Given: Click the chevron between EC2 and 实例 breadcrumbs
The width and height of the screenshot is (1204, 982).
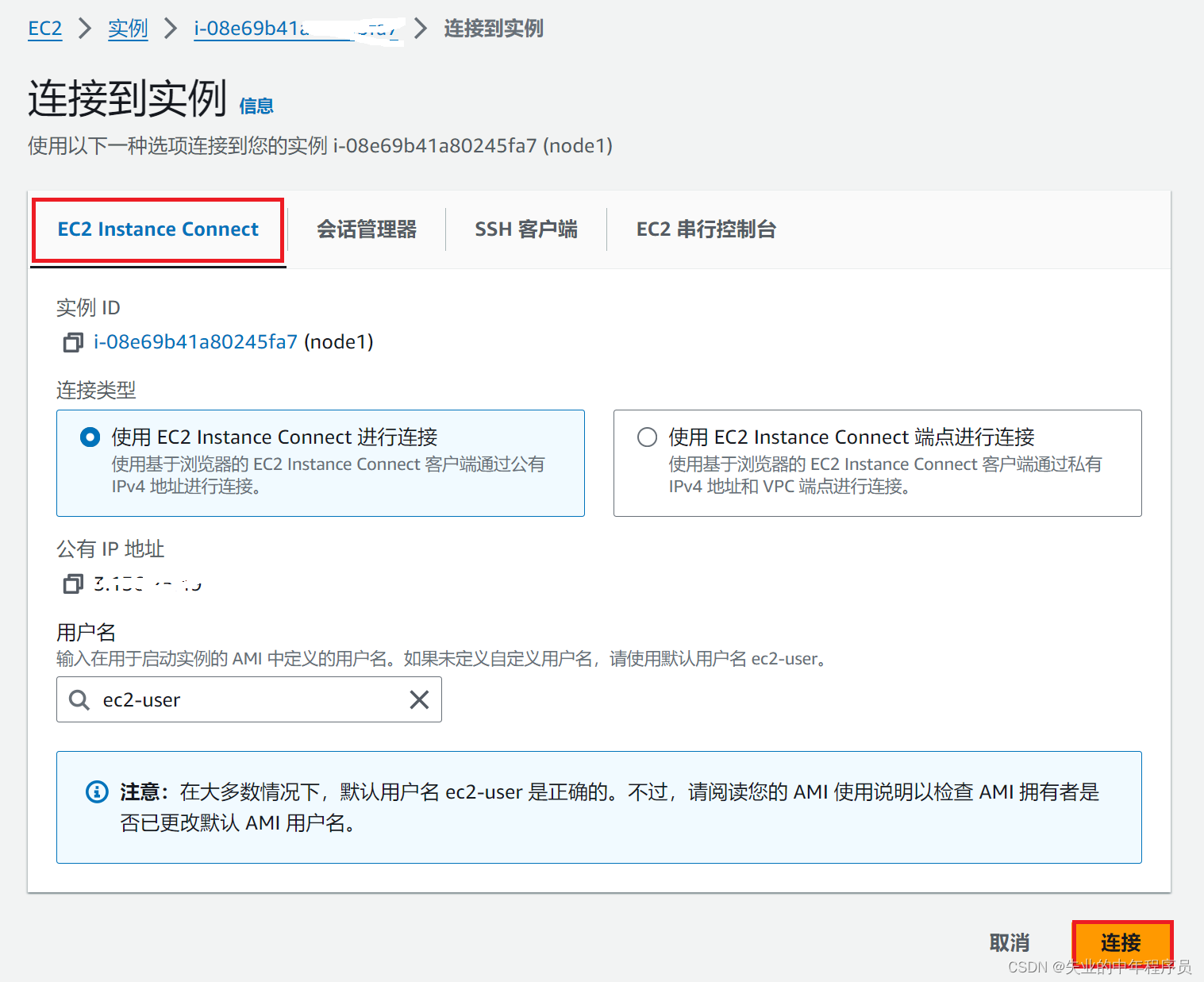Looking at the screenshot, I should pyautogui.click(x=84, y=29).
